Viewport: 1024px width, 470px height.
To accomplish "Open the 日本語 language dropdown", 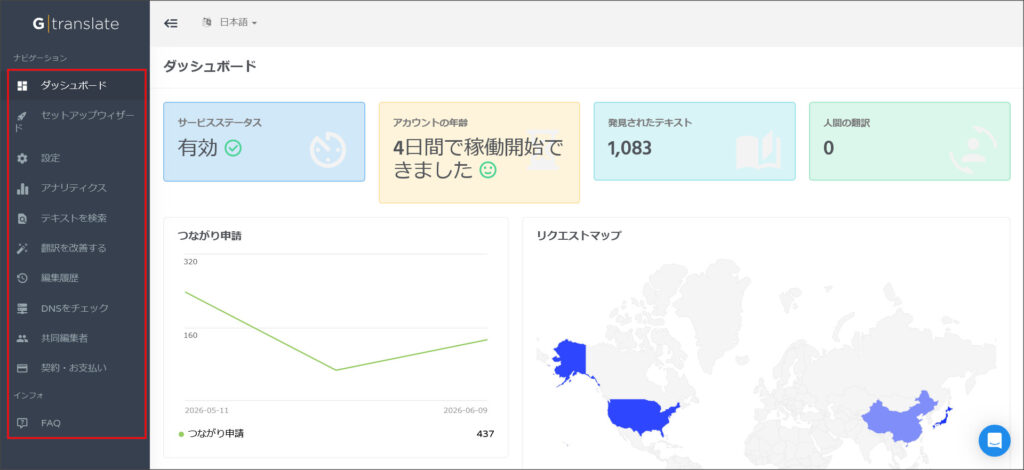I will click(230, 22).
